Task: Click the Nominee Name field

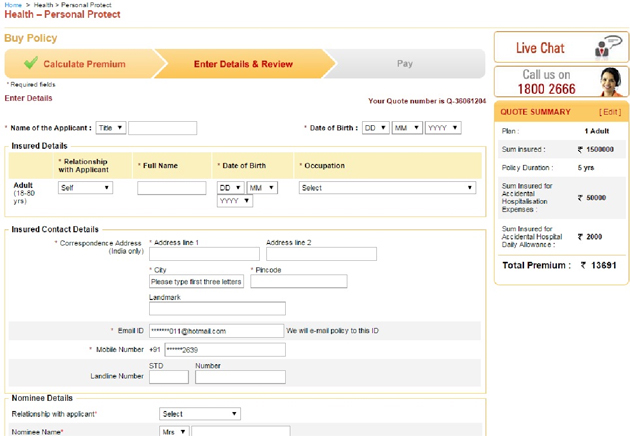Action: pos(241,432)
